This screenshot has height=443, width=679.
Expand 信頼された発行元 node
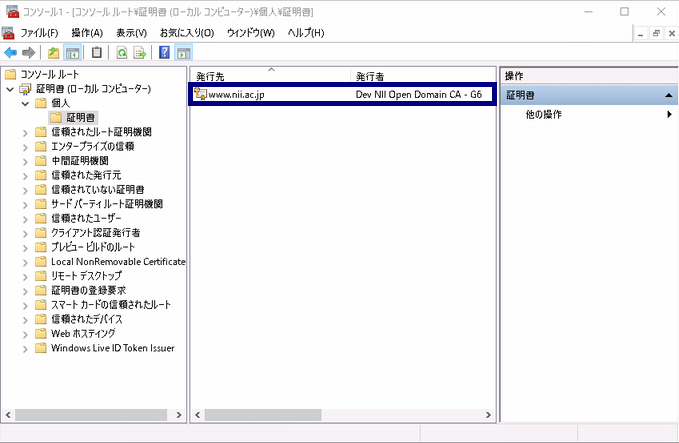[x=25, y=176]
